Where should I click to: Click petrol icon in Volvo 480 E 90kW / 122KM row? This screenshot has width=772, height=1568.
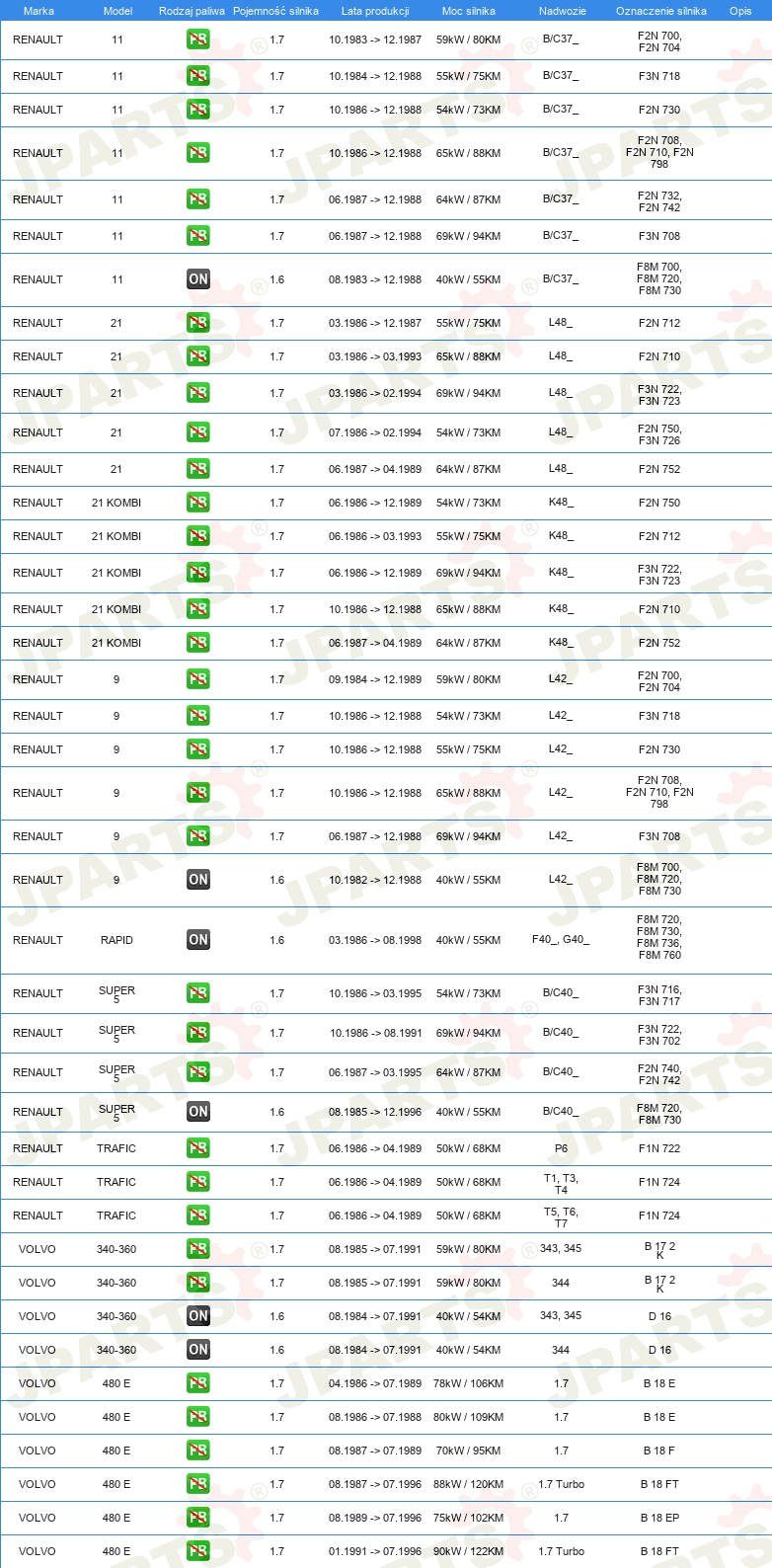click(198, 1551)
